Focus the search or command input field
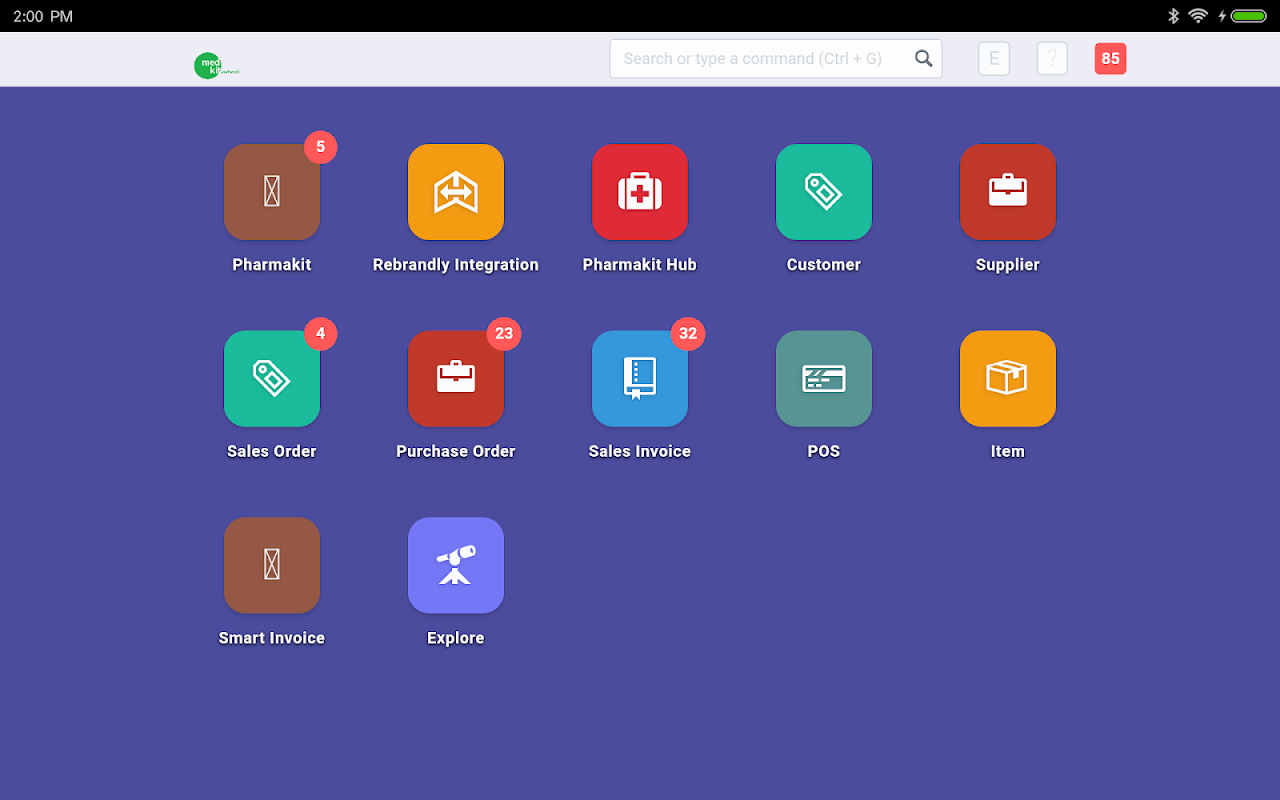 click(x=776, y=59)
